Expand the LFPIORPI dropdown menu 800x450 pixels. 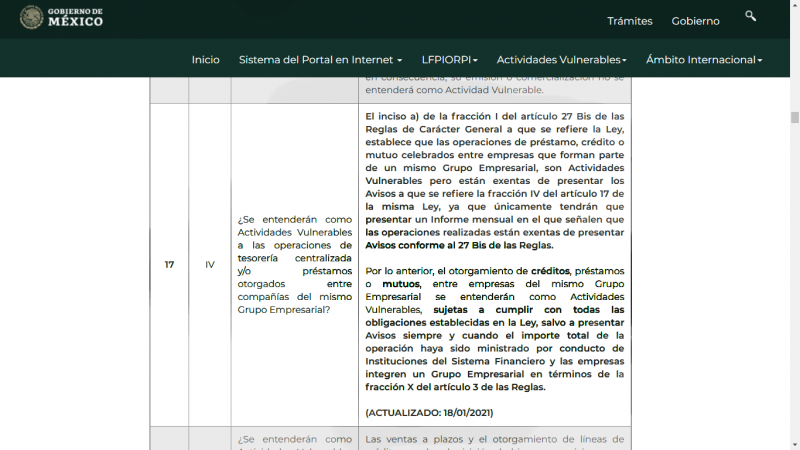click(449, 60)
